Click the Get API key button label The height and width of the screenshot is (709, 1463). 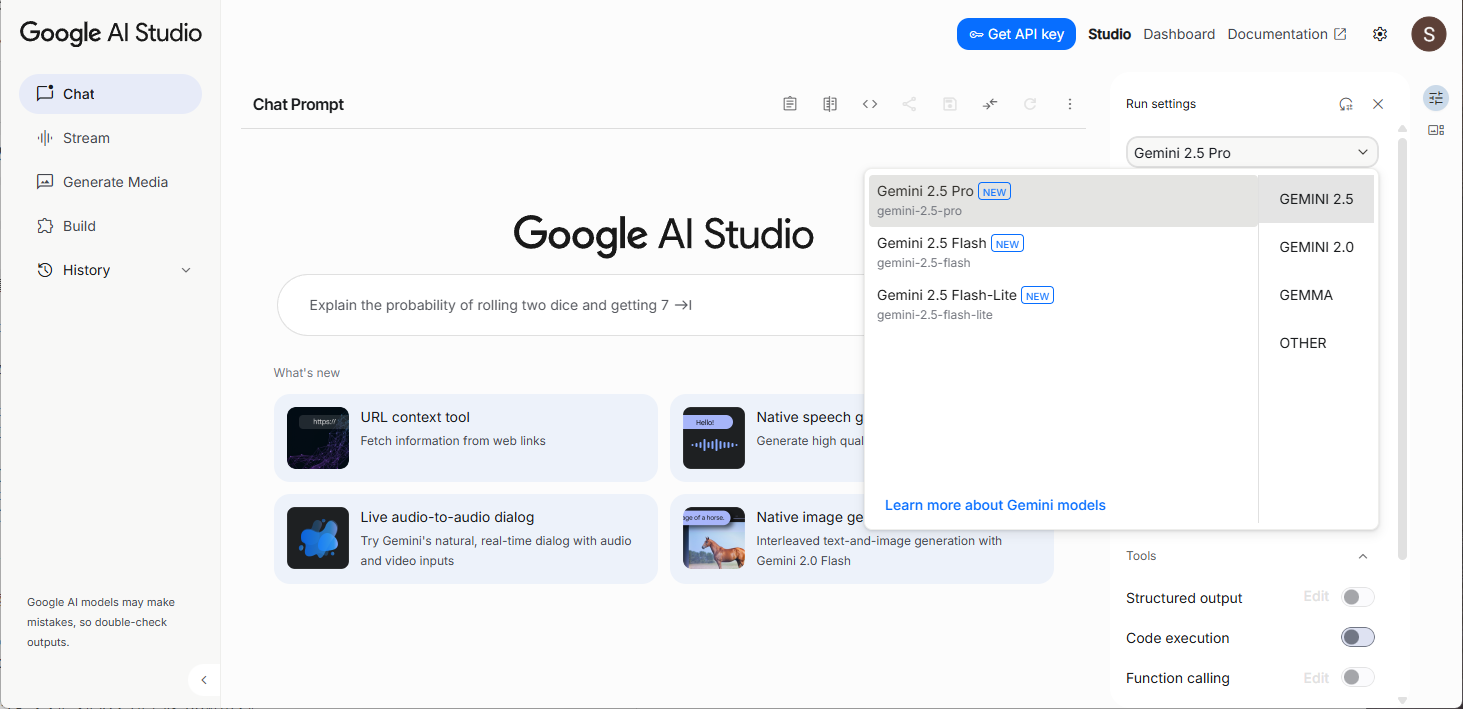(1026, 34)
